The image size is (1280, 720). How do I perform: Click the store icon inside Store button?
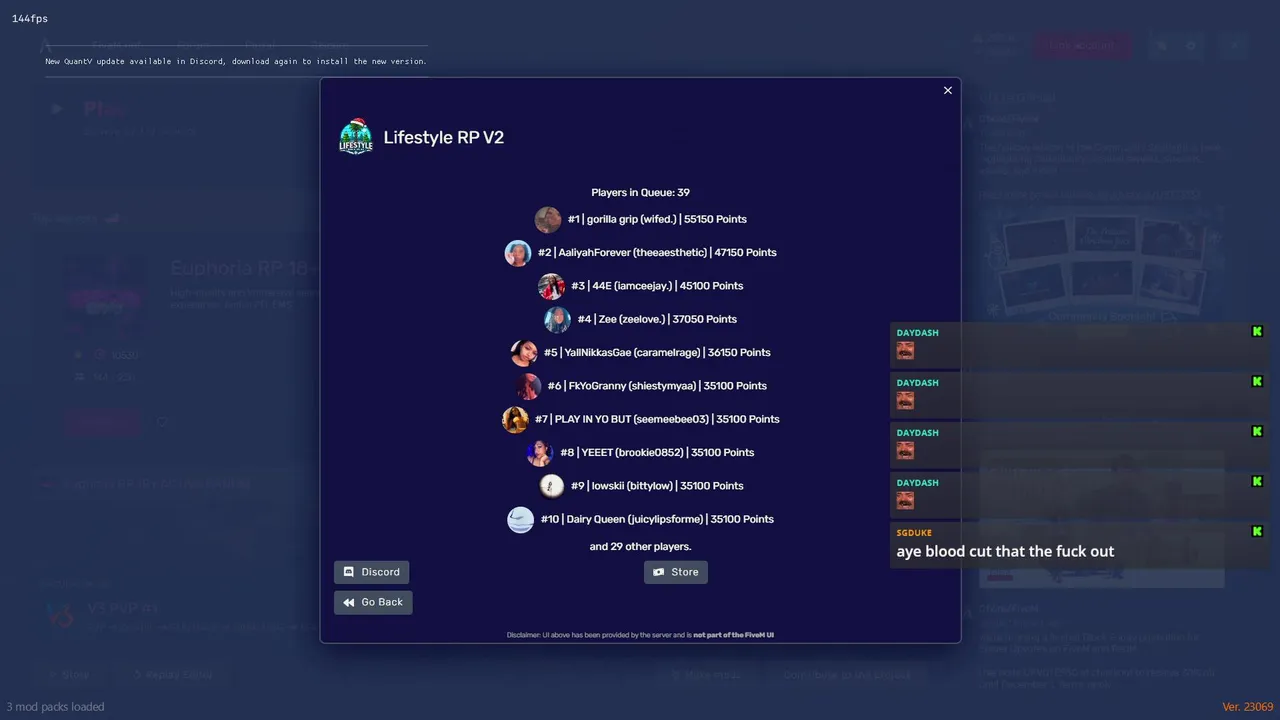pyautogui.click(x=658, y=572)
